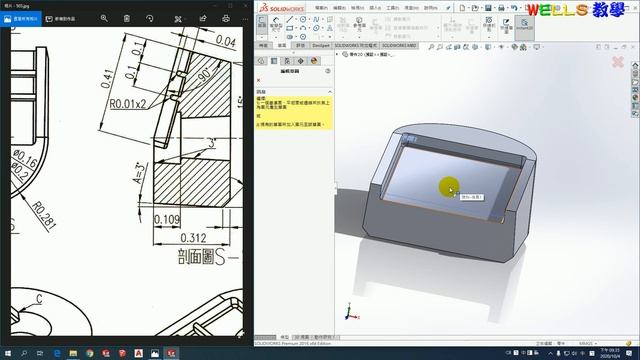Click the print icon in Photos app
640x360 pixels.
226,18
